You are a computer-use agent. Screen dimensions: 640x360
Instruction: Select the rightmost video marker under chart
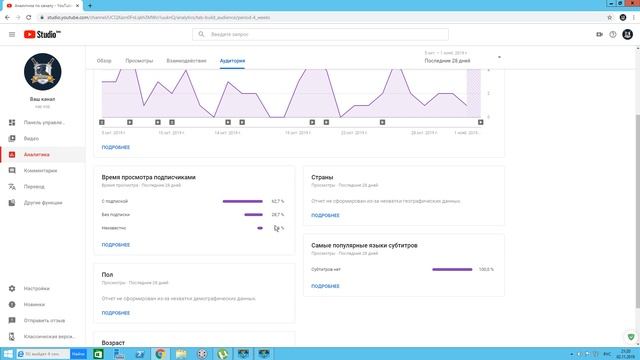click(480, 122)
